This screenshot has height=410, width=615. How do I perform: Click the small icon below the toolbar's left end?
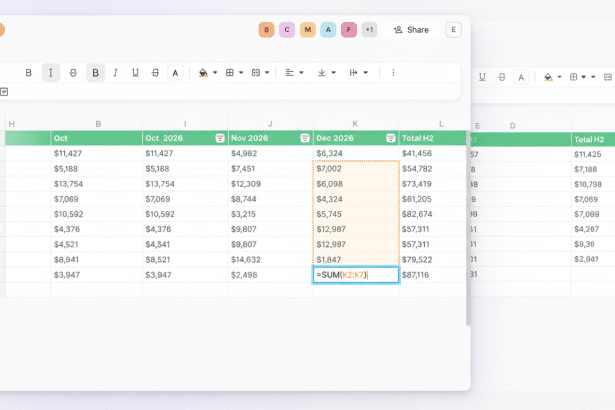point(4,92)
